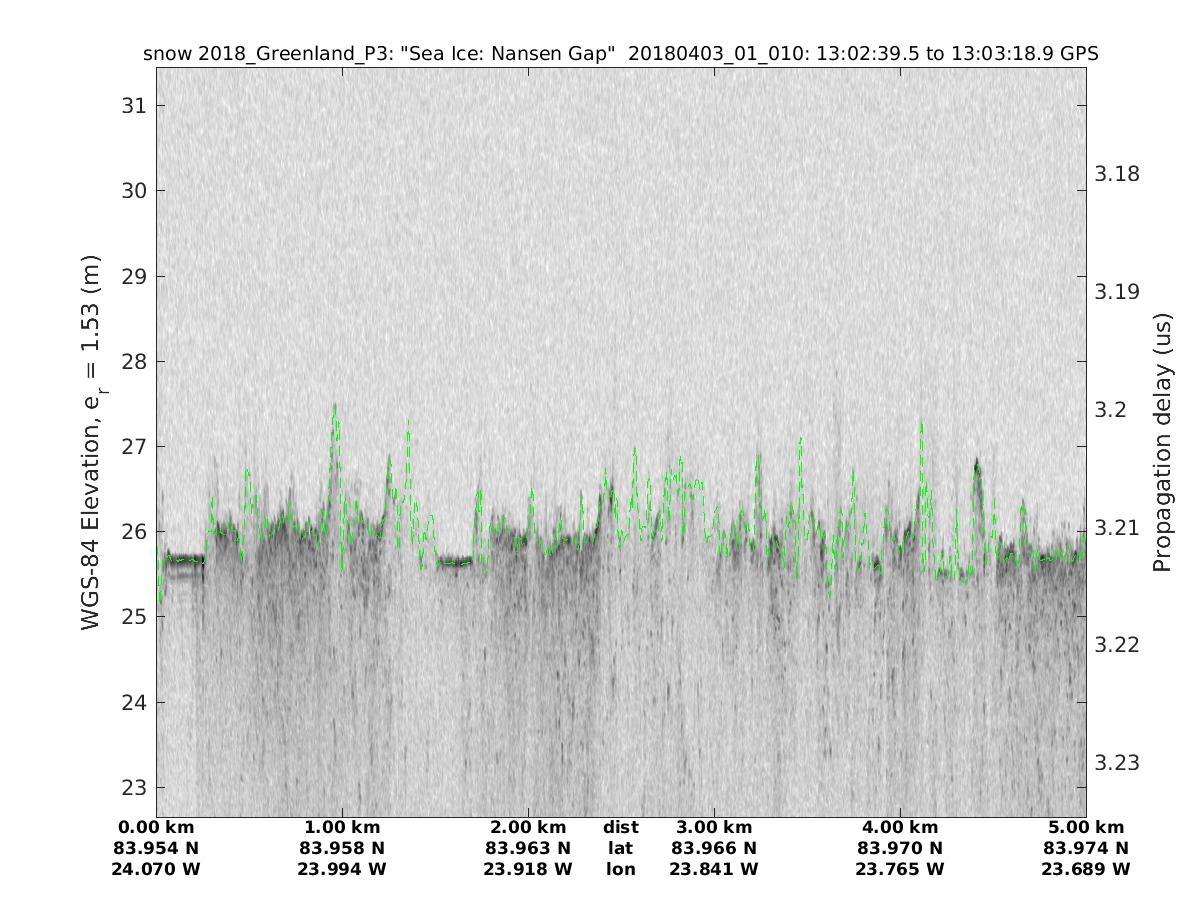Image resolution: width=1200 pixels, height=900 pixels.
Task: Click the 0.00 km distance label
Action: pyautogui.click(x=157, y=828)
